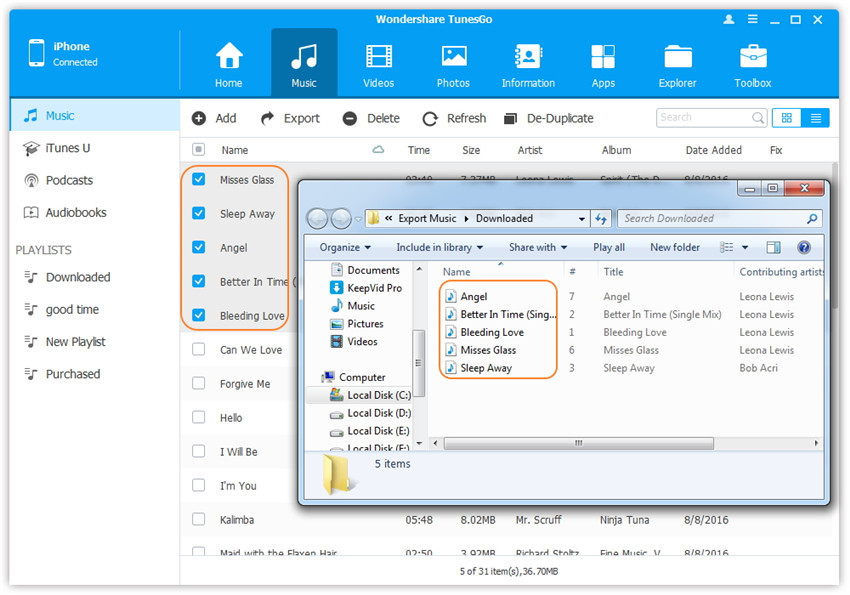Open the Apps tab
850x595 pixels.
click(603, 64)
